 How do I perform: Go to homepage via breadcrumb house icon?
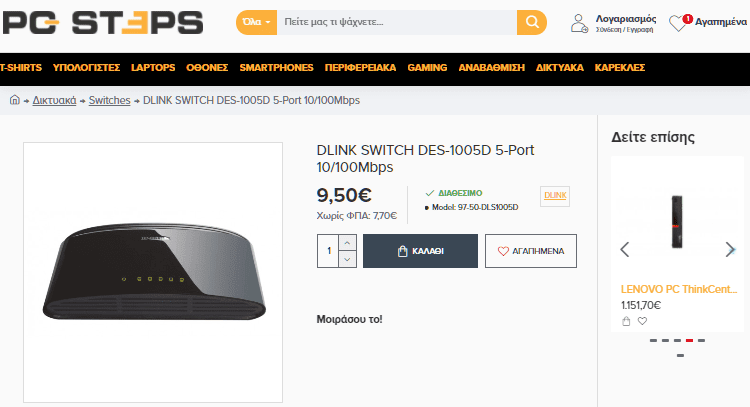point(15,100)
